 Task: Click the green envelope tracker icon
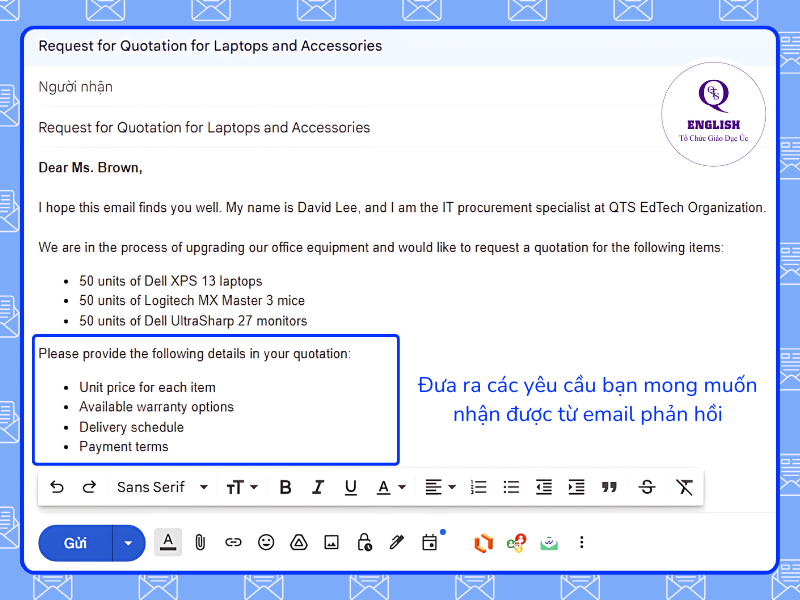tap(549, 543)
